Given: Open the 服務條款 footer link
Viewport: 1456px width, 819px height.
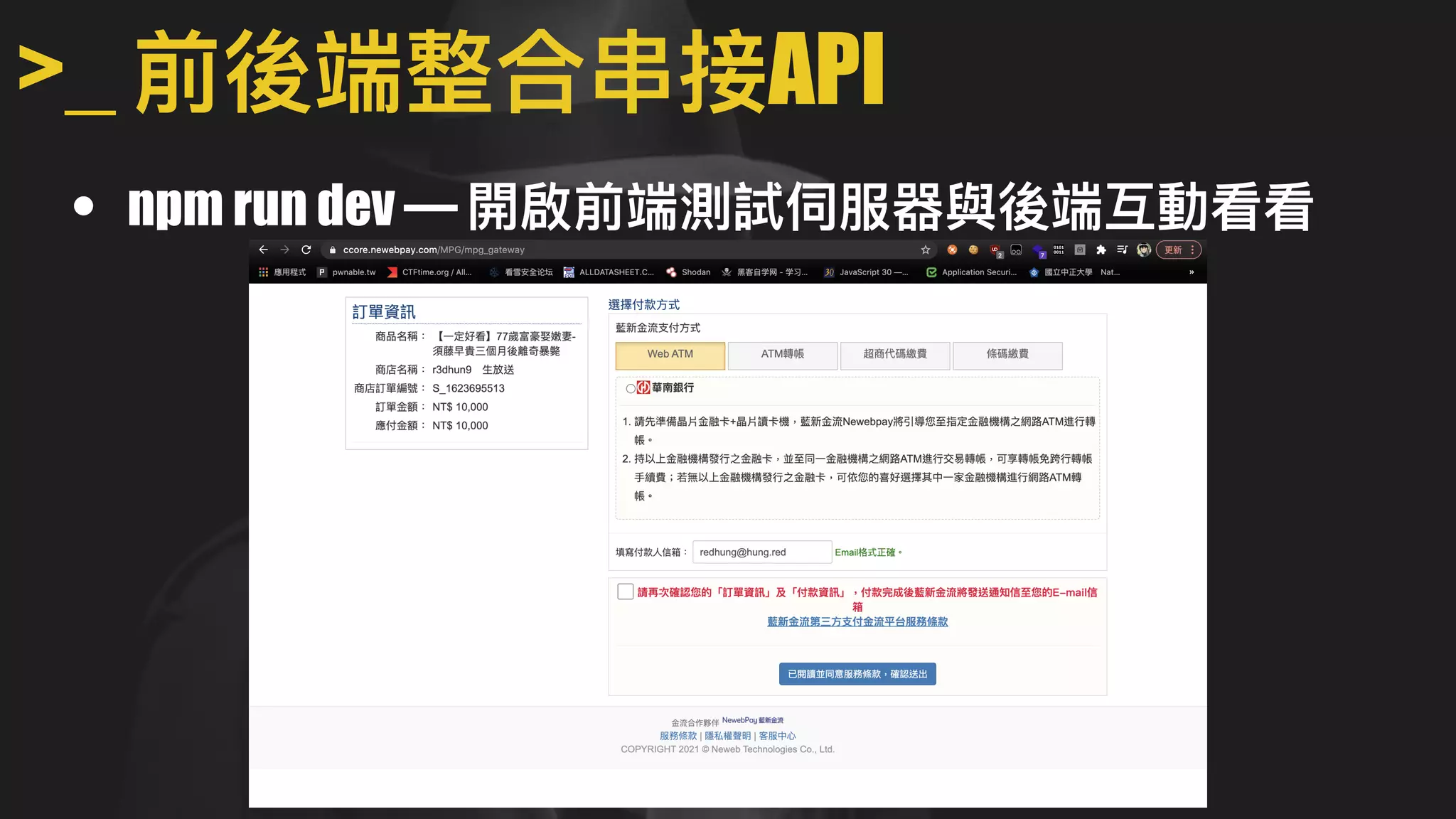Looking at the screenshot, I should 678,736.
